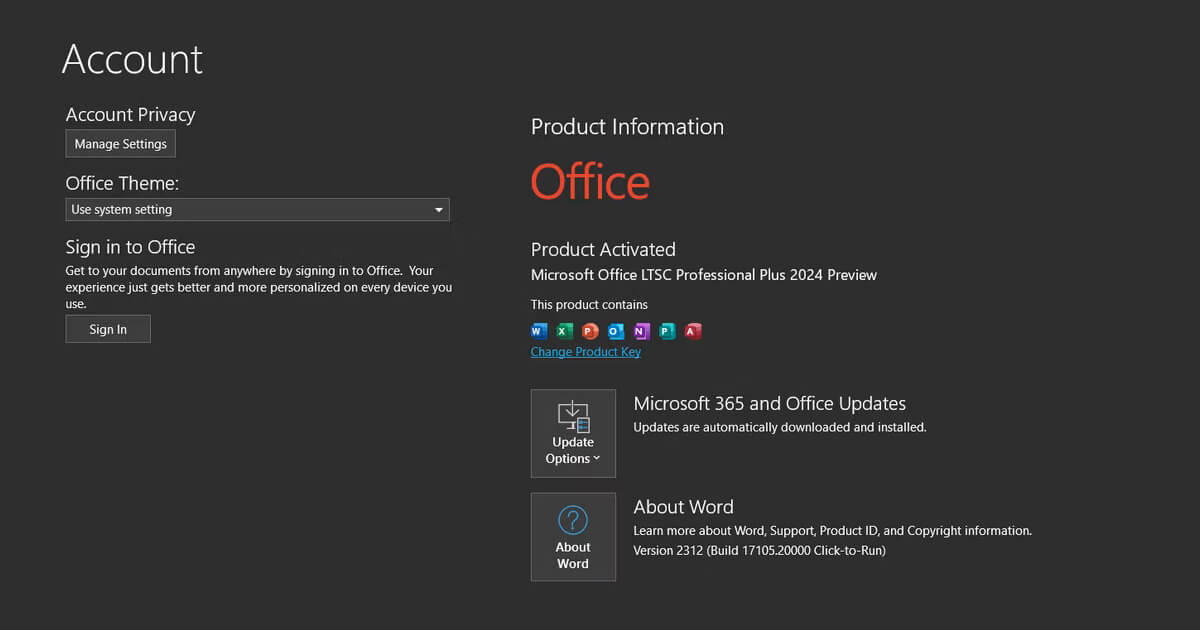Click the Product Information heading
Image resolution: width=1200 pixels, height=630 pixels.
627,127
